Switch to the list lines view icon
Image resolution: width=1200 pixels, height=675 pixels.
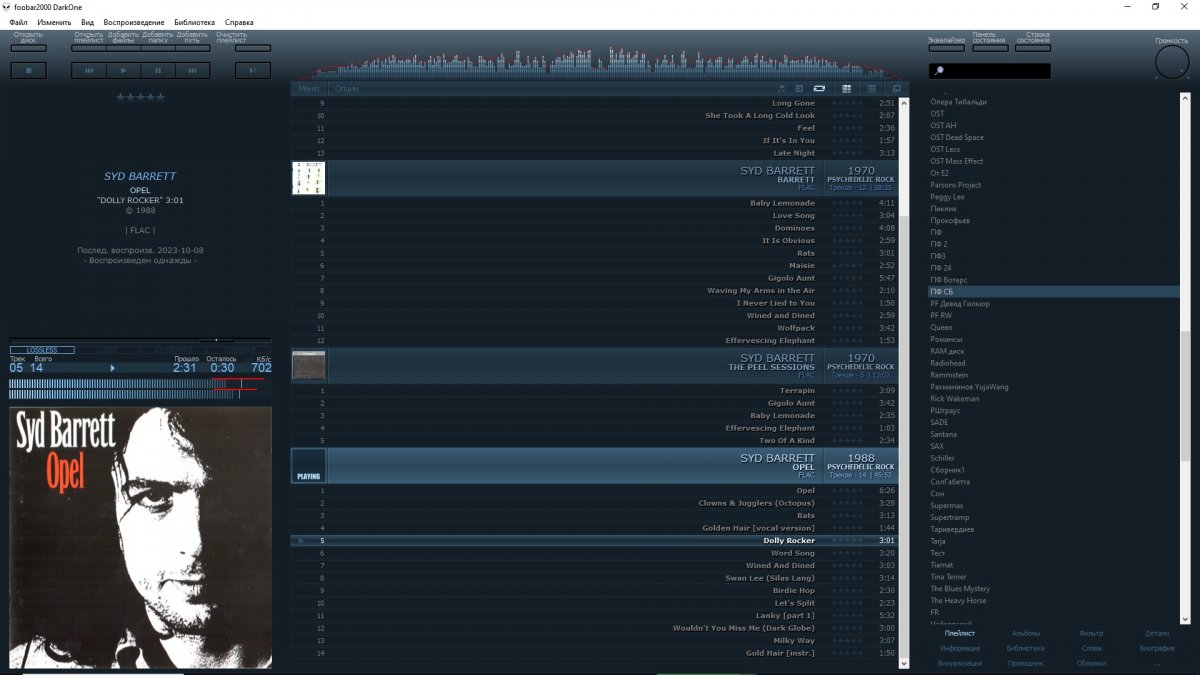[x=871, y=88]
